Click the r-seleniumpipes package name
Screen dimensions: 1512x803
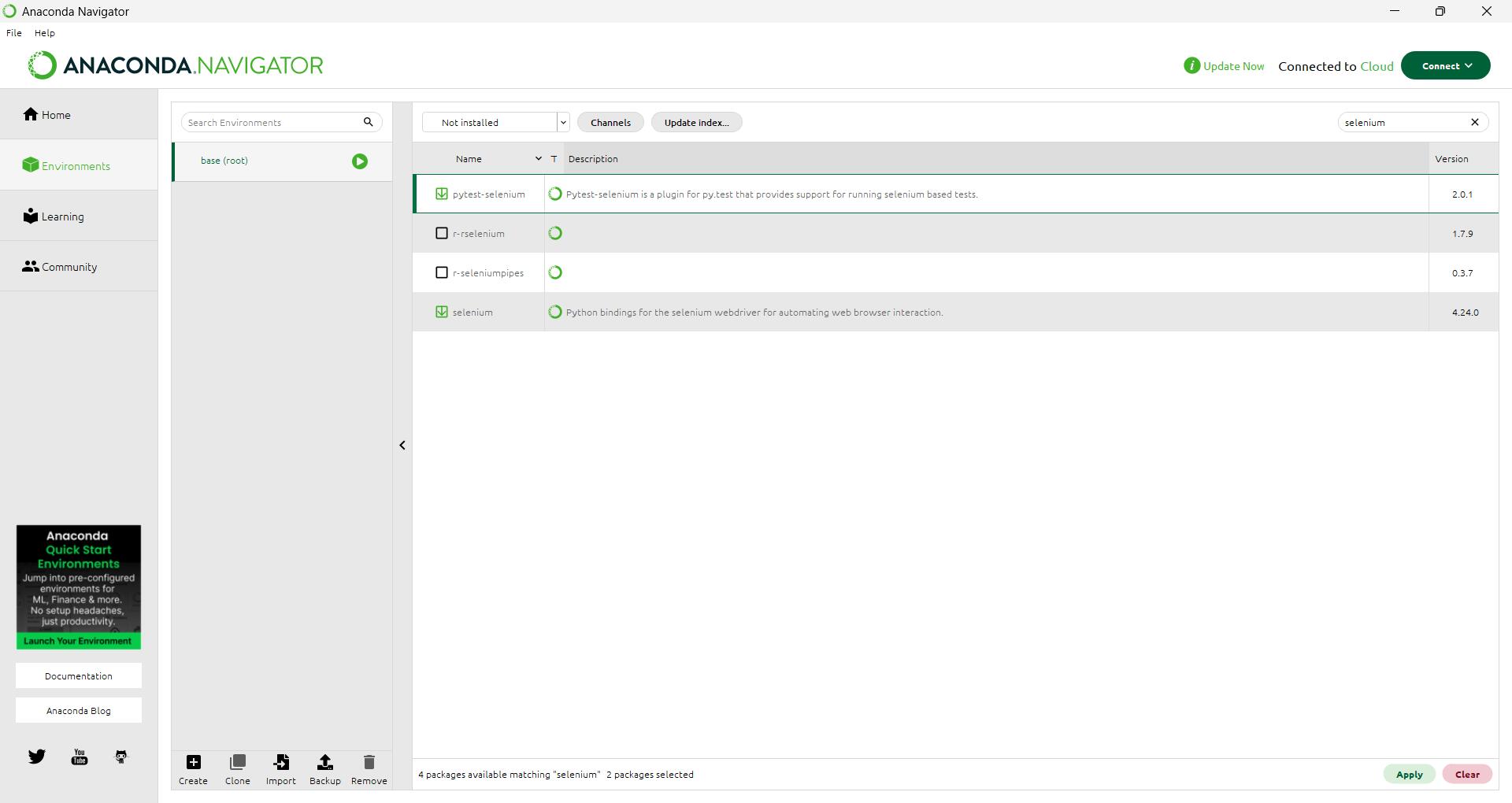click(487, 272)
